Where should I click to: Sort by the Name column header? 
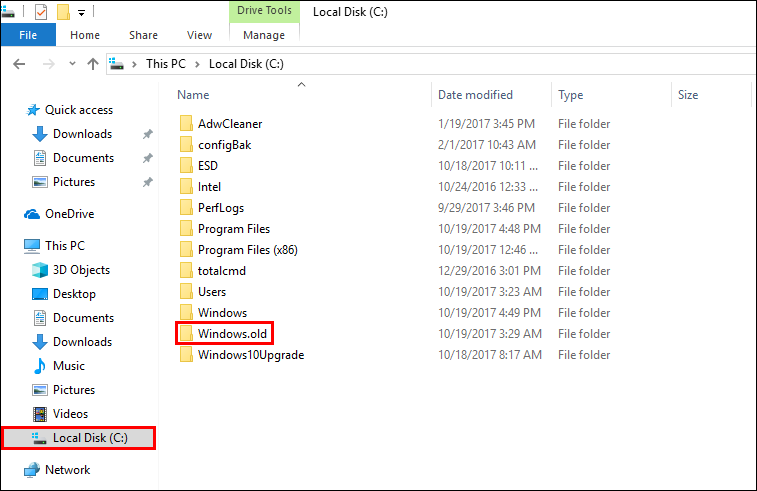(x=193, y=95)
